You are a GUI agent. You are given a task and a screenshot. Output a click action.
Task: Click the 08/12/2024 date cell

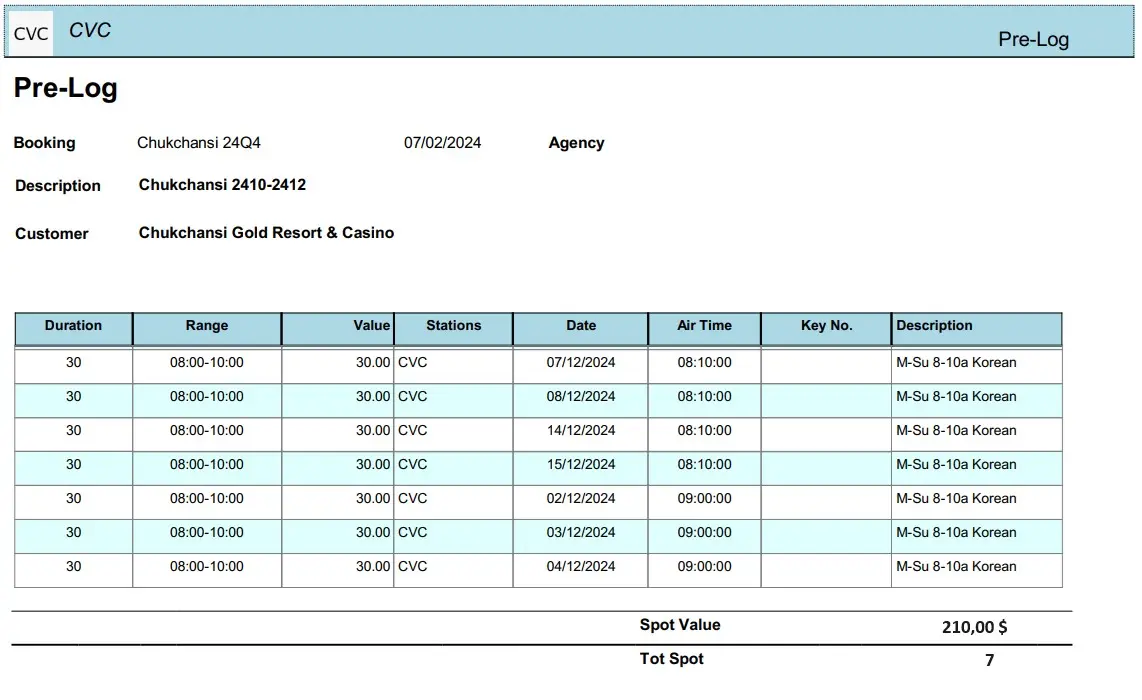(x=580, y=397)
